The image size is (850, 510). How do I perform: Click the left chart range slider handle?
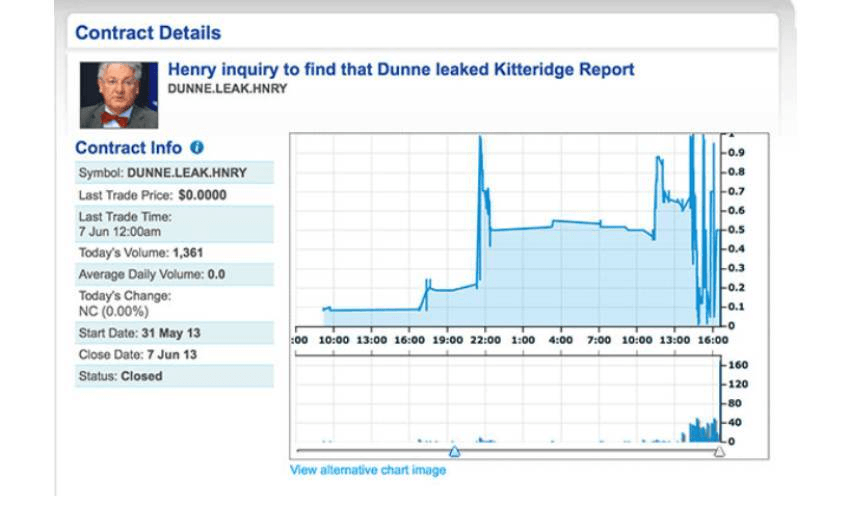[x=454, y=452]
